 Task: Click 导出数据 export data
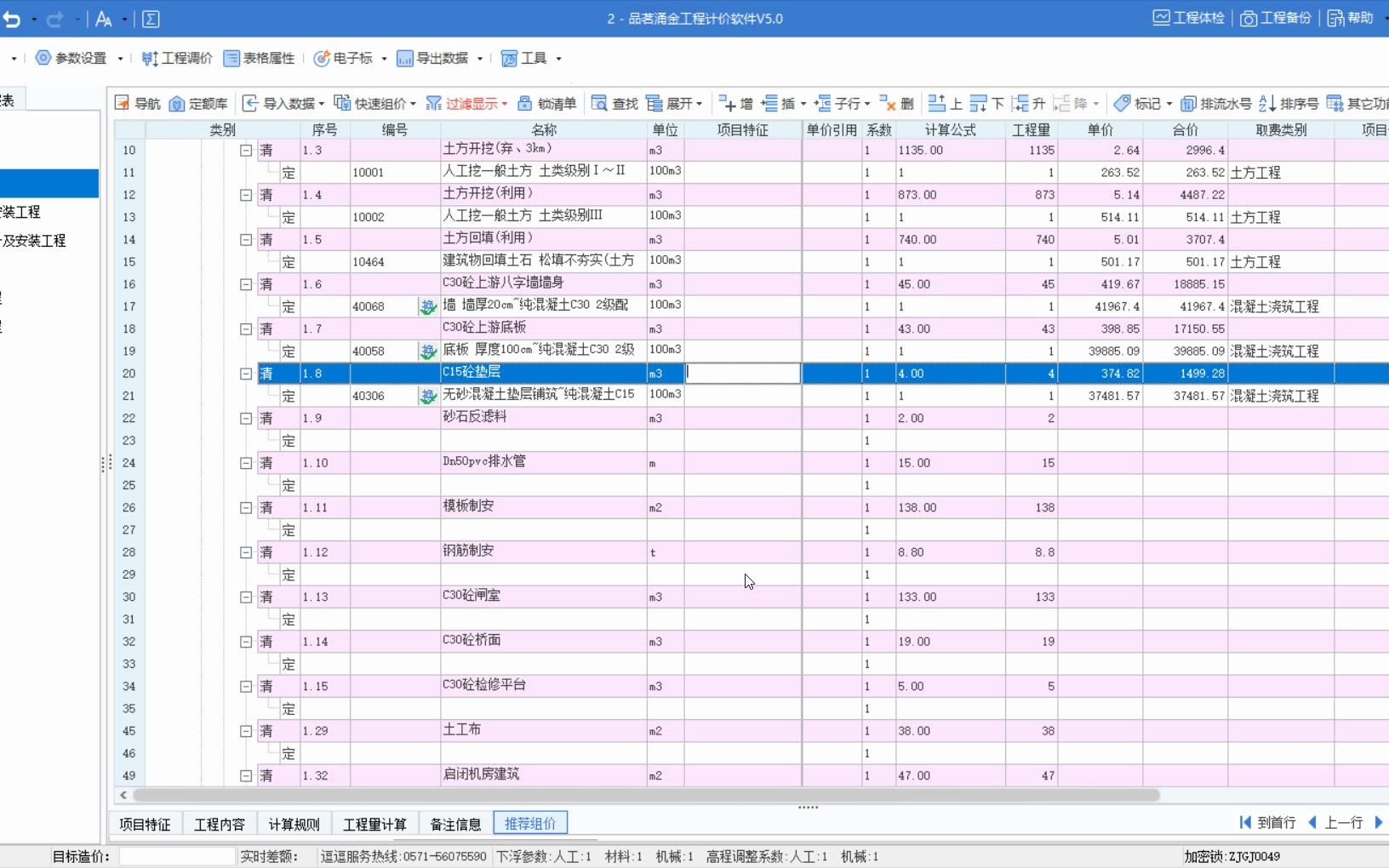tap(432, 58)
